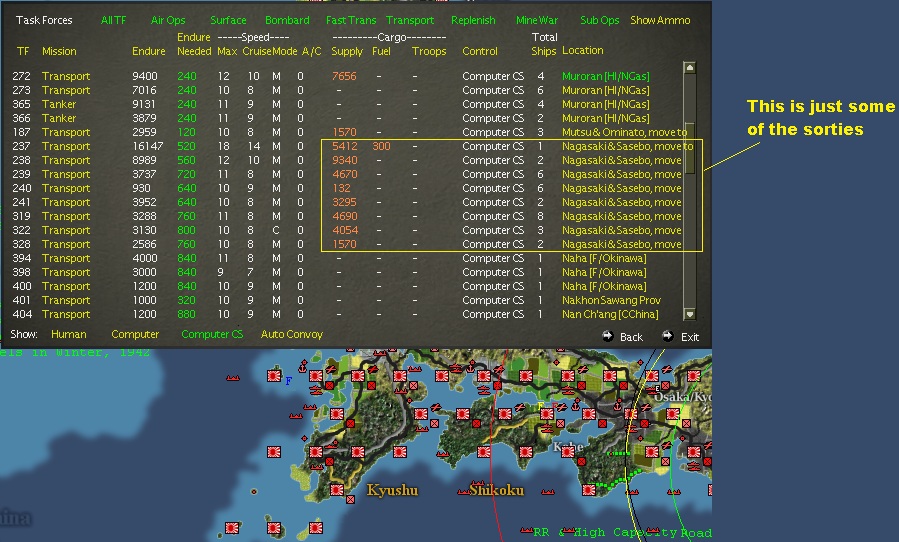Sort by Control column header
Image resolution: width=899 pixels, height=542 pixels.
pyautogui.click(x=480, y=51)
